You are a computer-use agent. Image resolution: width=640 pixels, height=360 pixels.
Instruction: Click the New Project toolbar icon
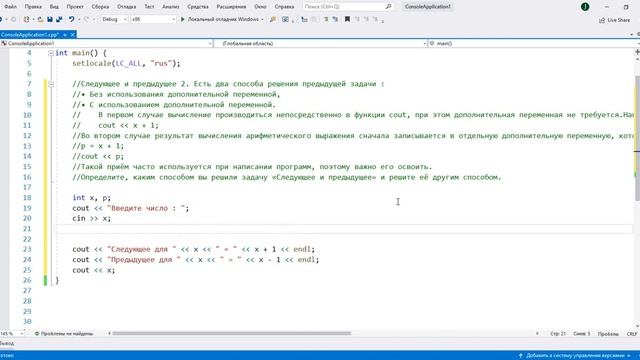26,19
